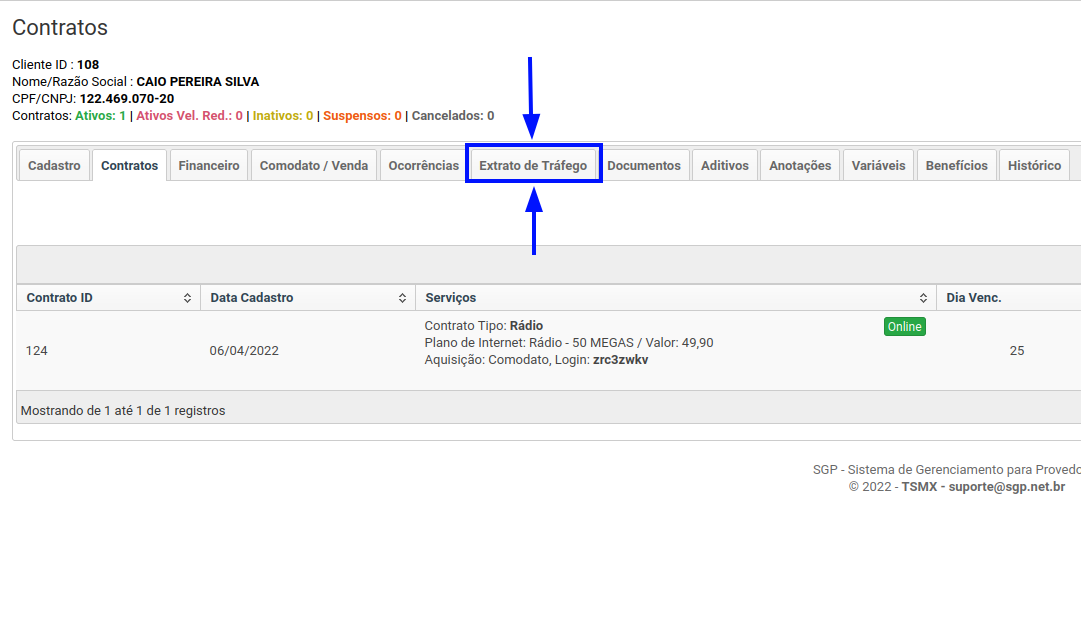Switch to the Aditivos tab
Viewport: 1081px width, 626px height.
tap(725, 166)
